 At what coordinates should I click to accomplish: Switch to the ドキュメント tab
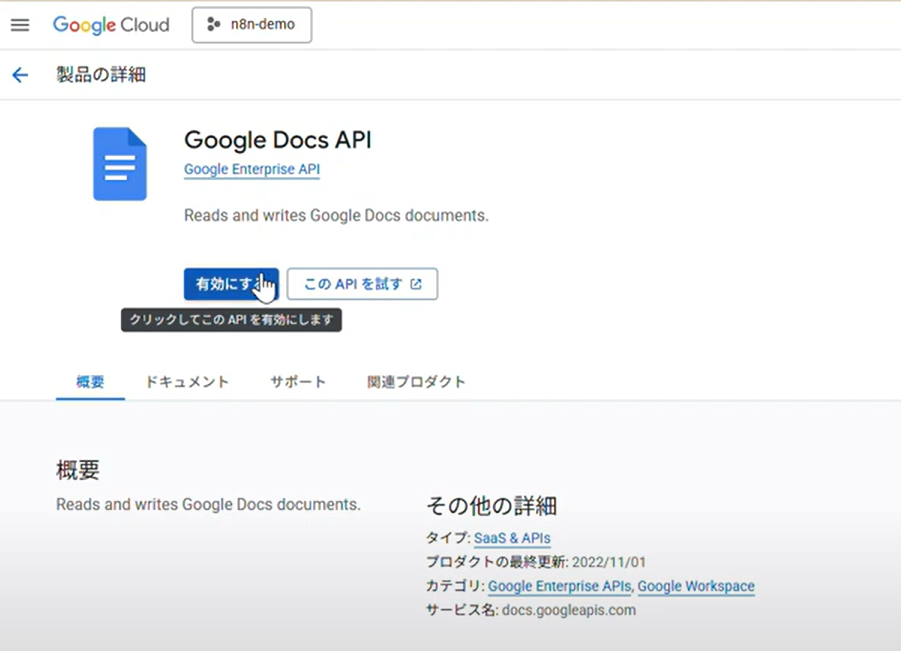[187, 382]
